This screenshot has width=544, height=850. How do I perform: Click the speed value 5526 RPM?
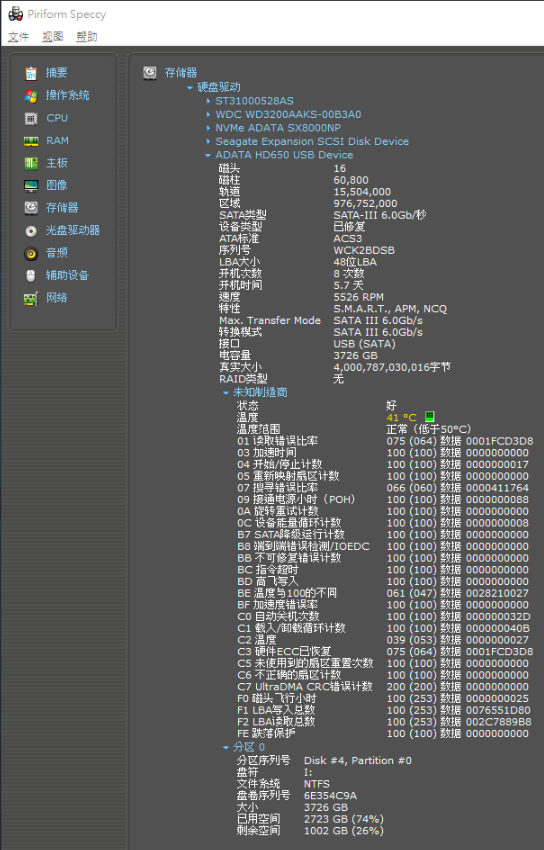359,297
